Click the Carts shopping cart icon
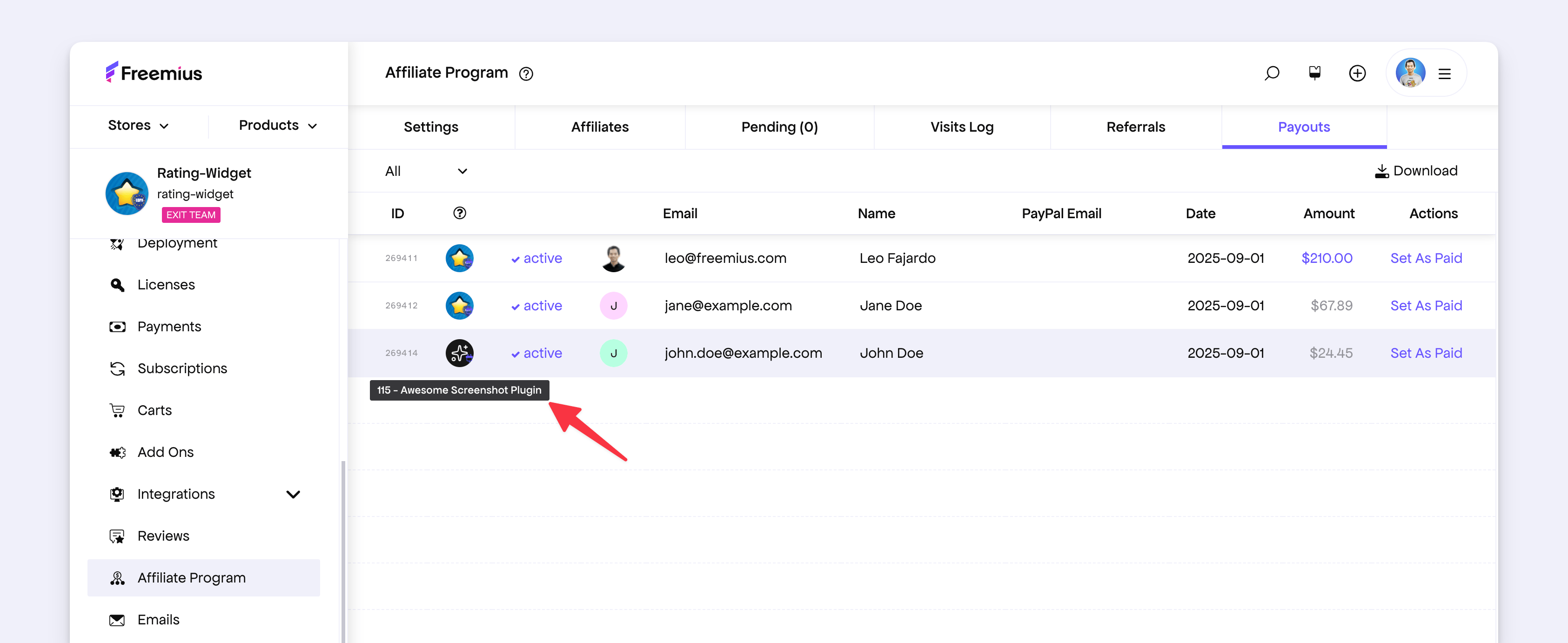Screen dimensions: 1568x643 (117, 410)
